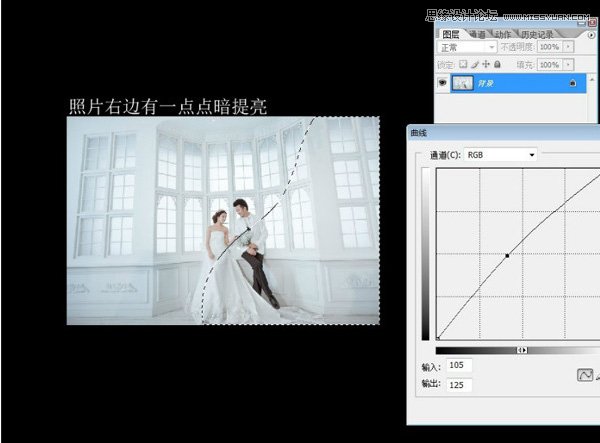Click the wedding photo in the canvas
The height and width of the screenshot is (443, 600).
pyautogui.click(x=223, y=221)
